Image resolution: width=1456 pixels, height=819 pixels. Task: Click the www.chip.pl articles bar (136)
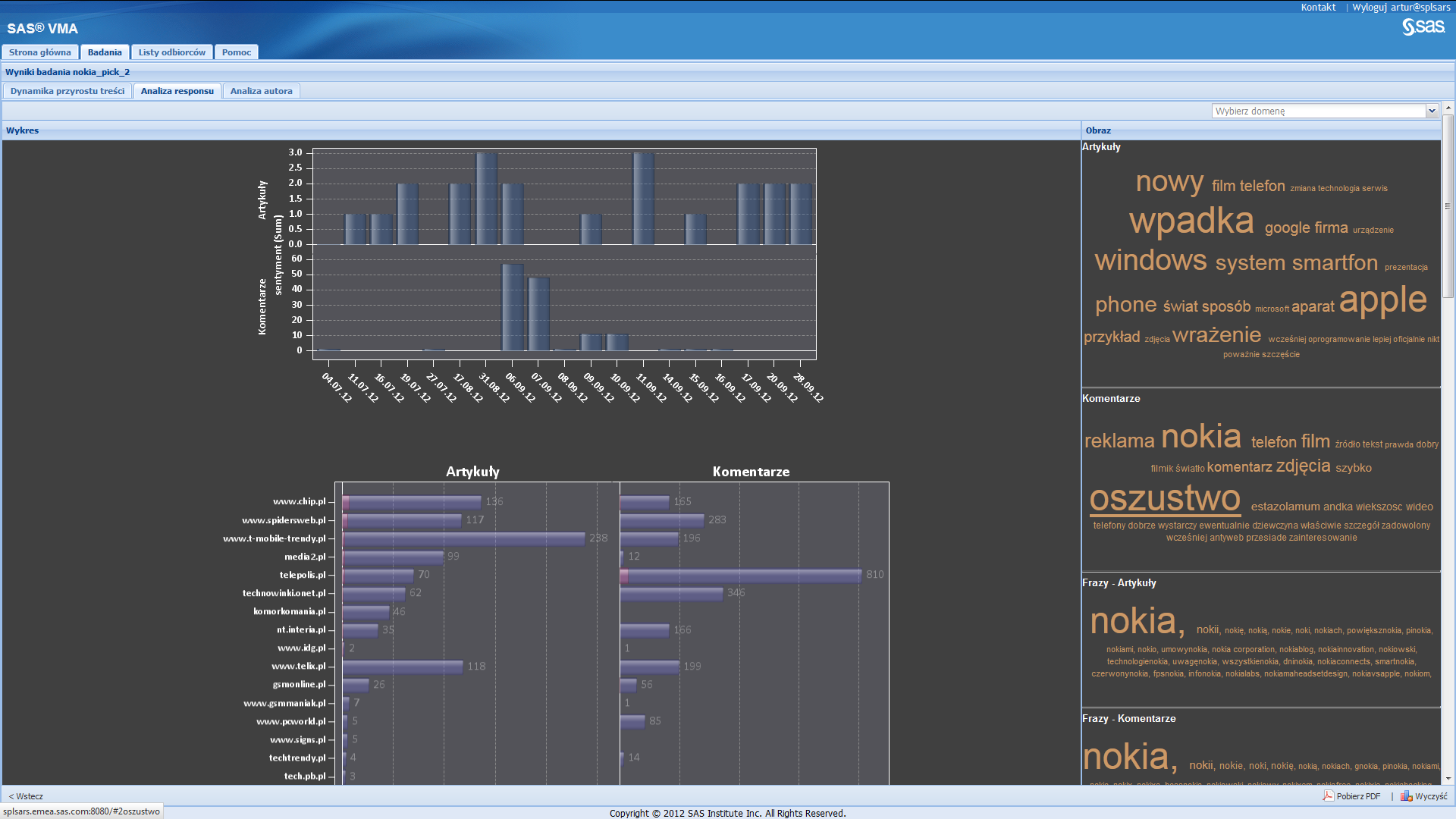(x=412, y=502)
